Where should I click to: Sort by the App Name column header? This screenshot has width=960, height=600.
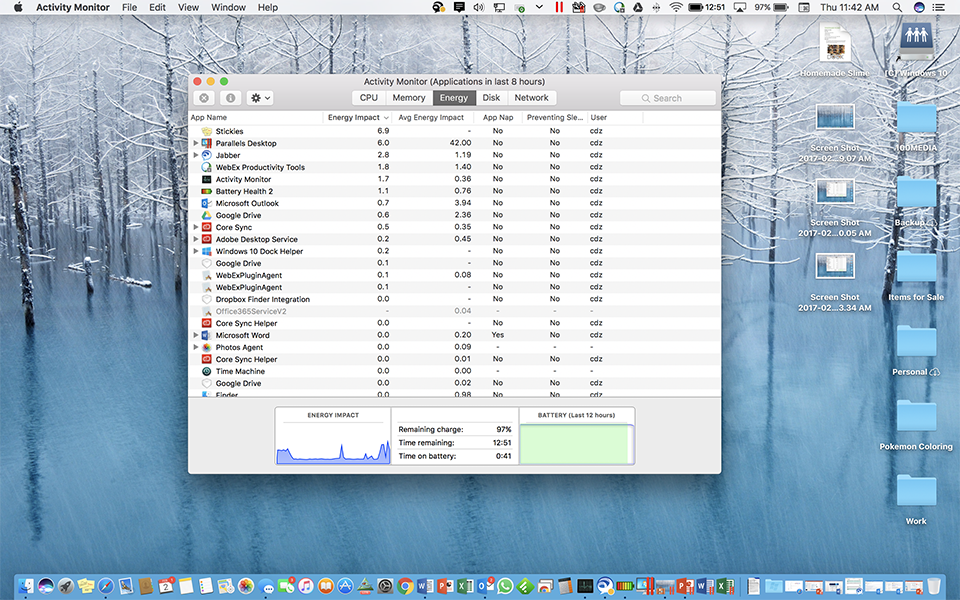[x=256, y=118]
